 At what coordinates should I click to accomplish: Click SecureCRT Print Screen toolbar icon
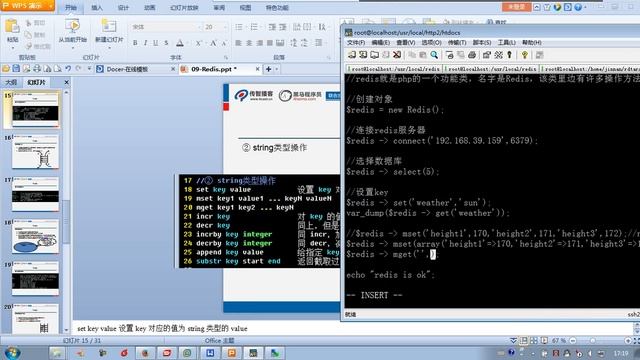coord(449,55)
